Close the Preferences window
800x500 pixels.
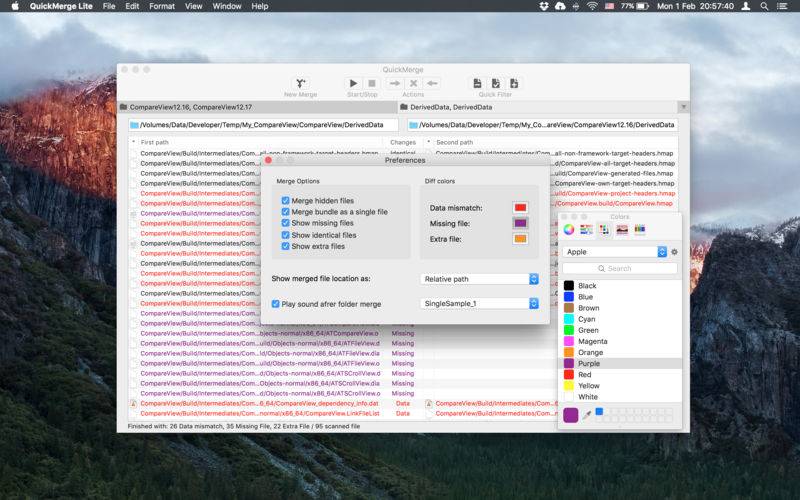tap(268, 160)
